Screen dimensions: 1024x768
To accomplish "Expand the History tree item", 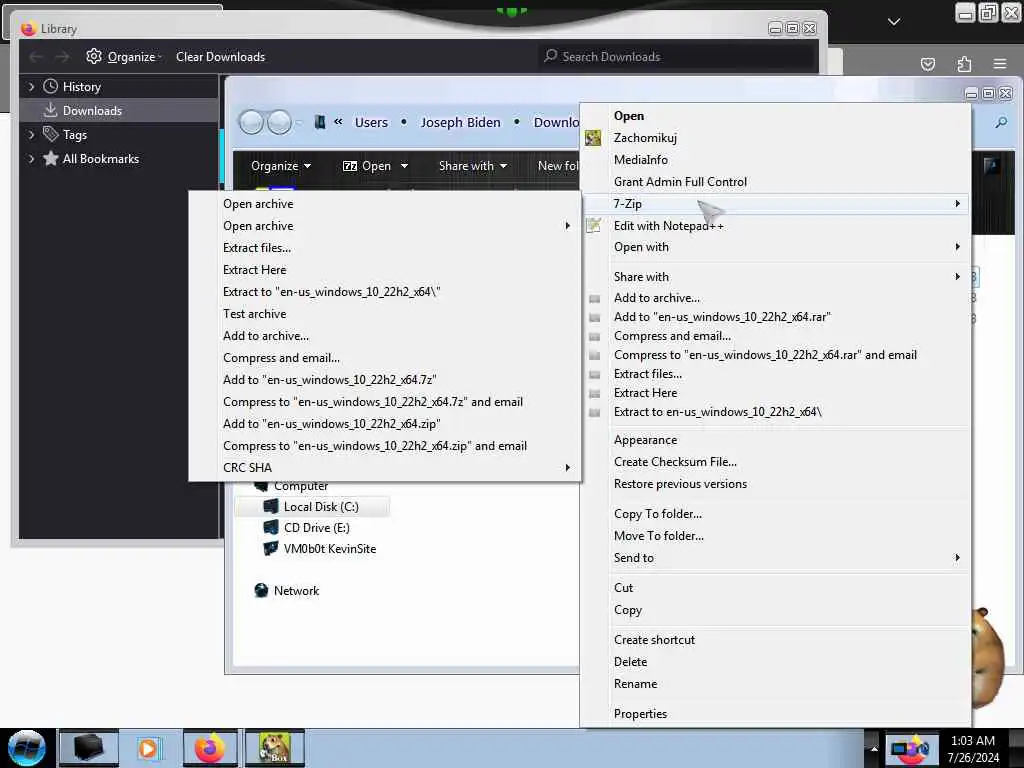I will click(x=31, y=86).
